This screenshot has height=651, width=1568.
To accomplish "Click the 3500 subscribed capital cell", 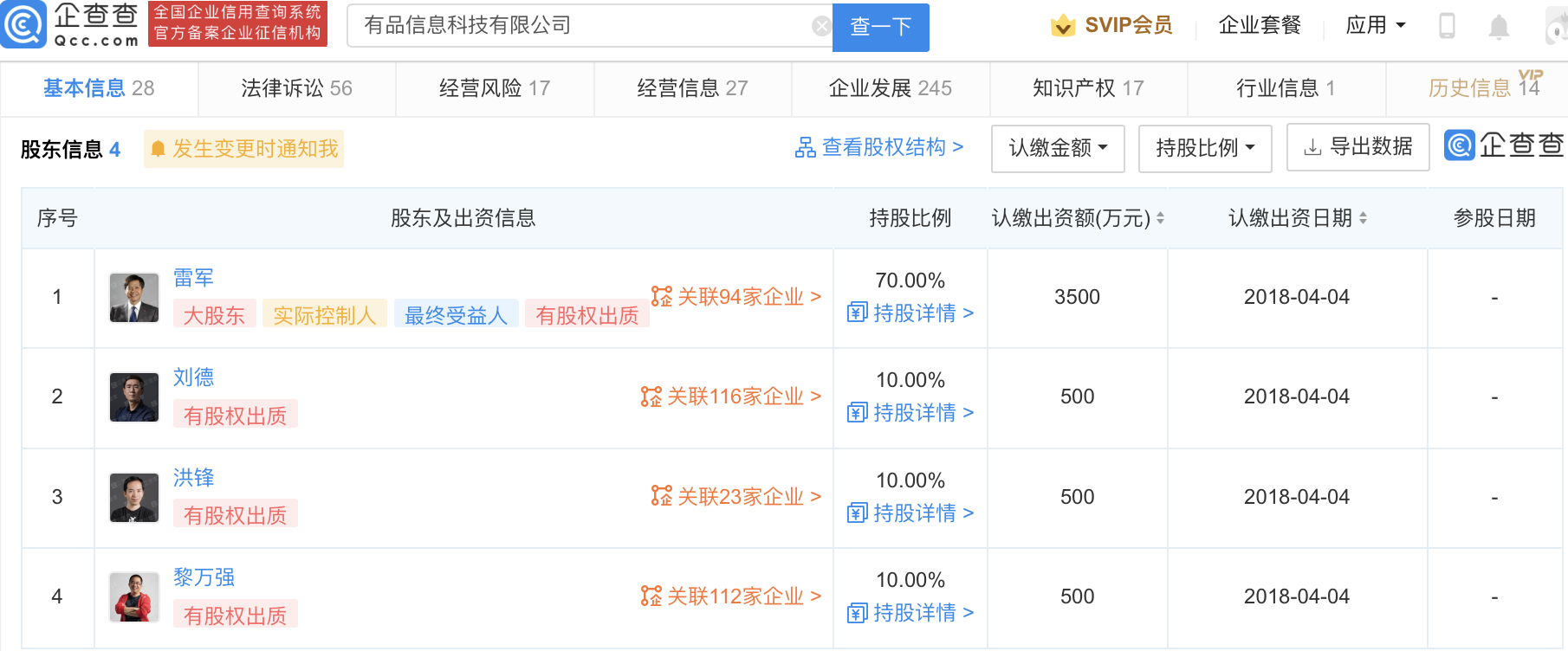I will tap(1077, 297).
